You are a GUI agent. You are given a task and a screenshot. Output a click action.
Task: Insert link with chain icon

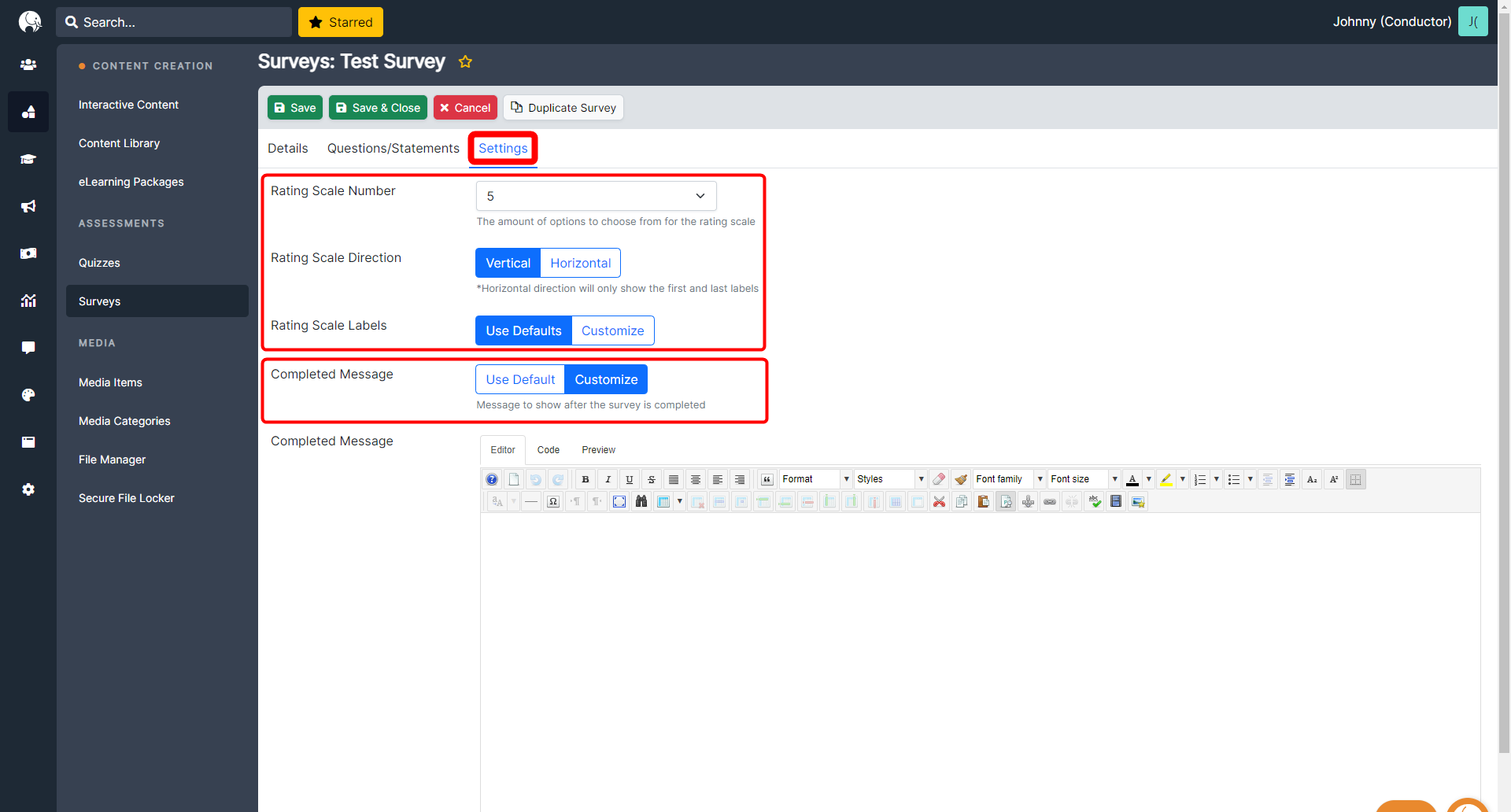tap(1050, 501)
